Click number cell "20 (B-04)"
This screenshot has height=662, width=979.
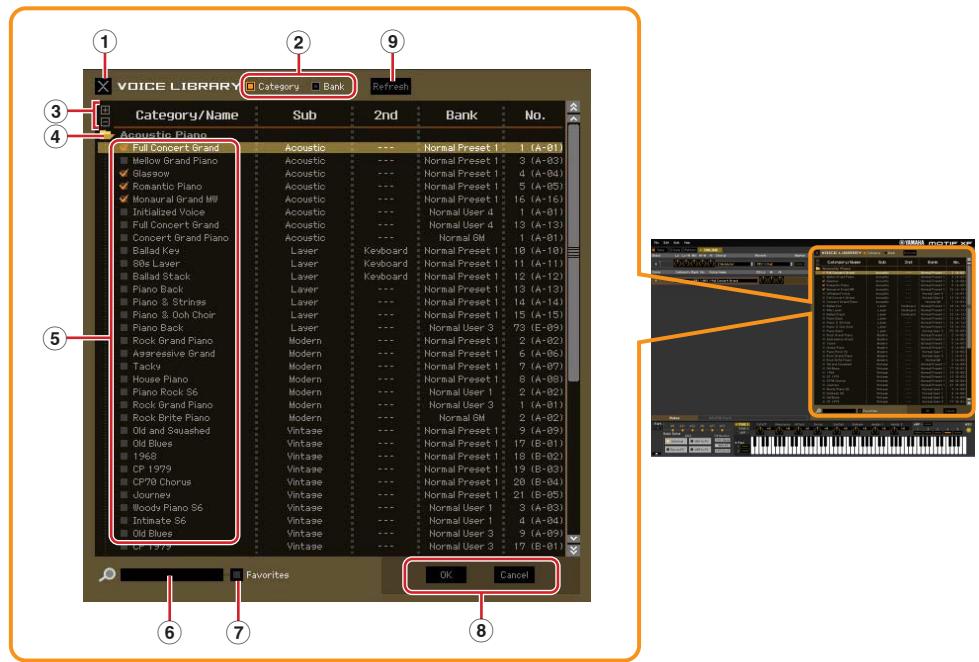coord(538,482)
